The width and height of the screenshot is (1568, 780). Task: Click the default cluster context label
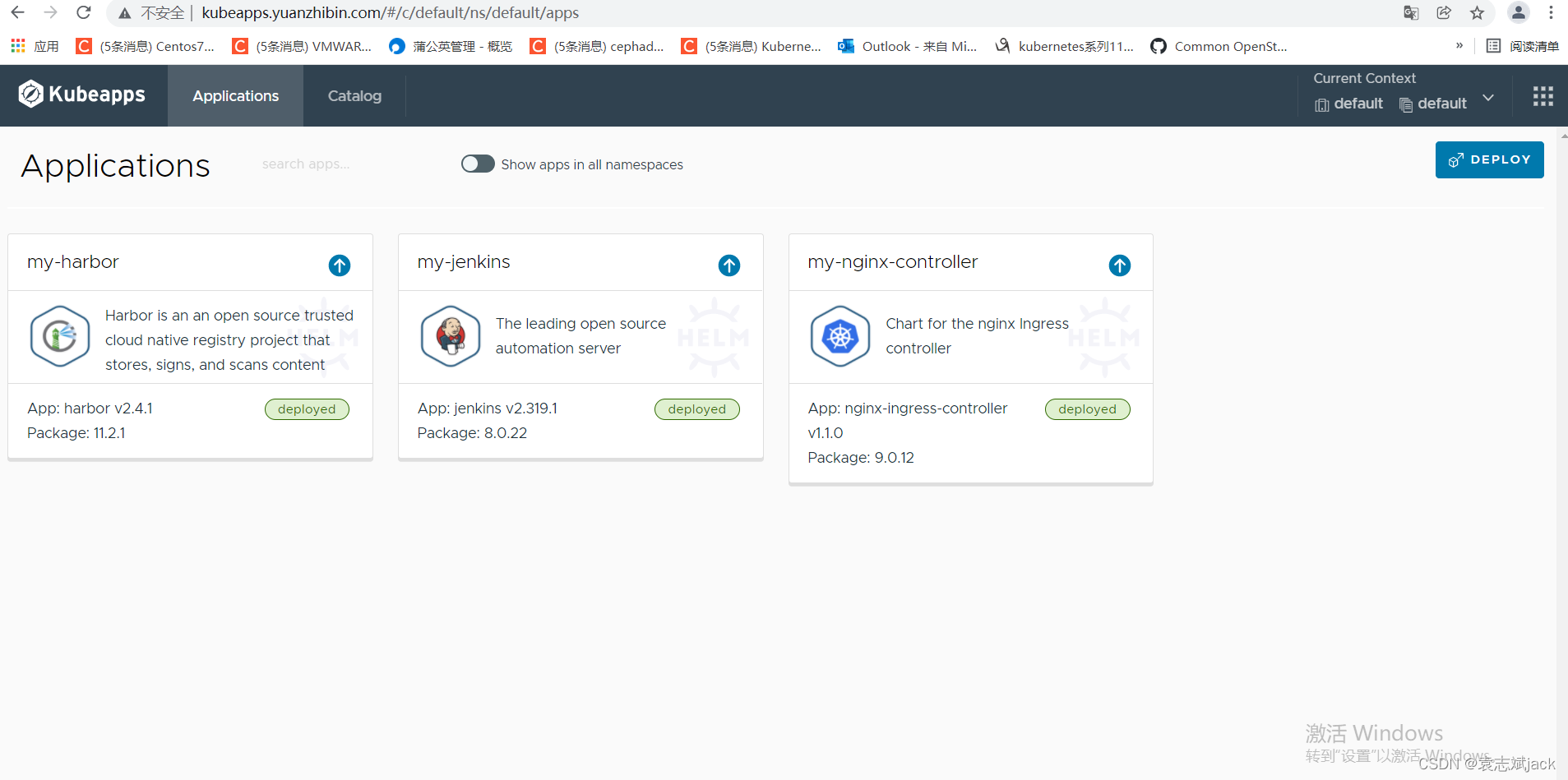click(x=1348, y=104)
